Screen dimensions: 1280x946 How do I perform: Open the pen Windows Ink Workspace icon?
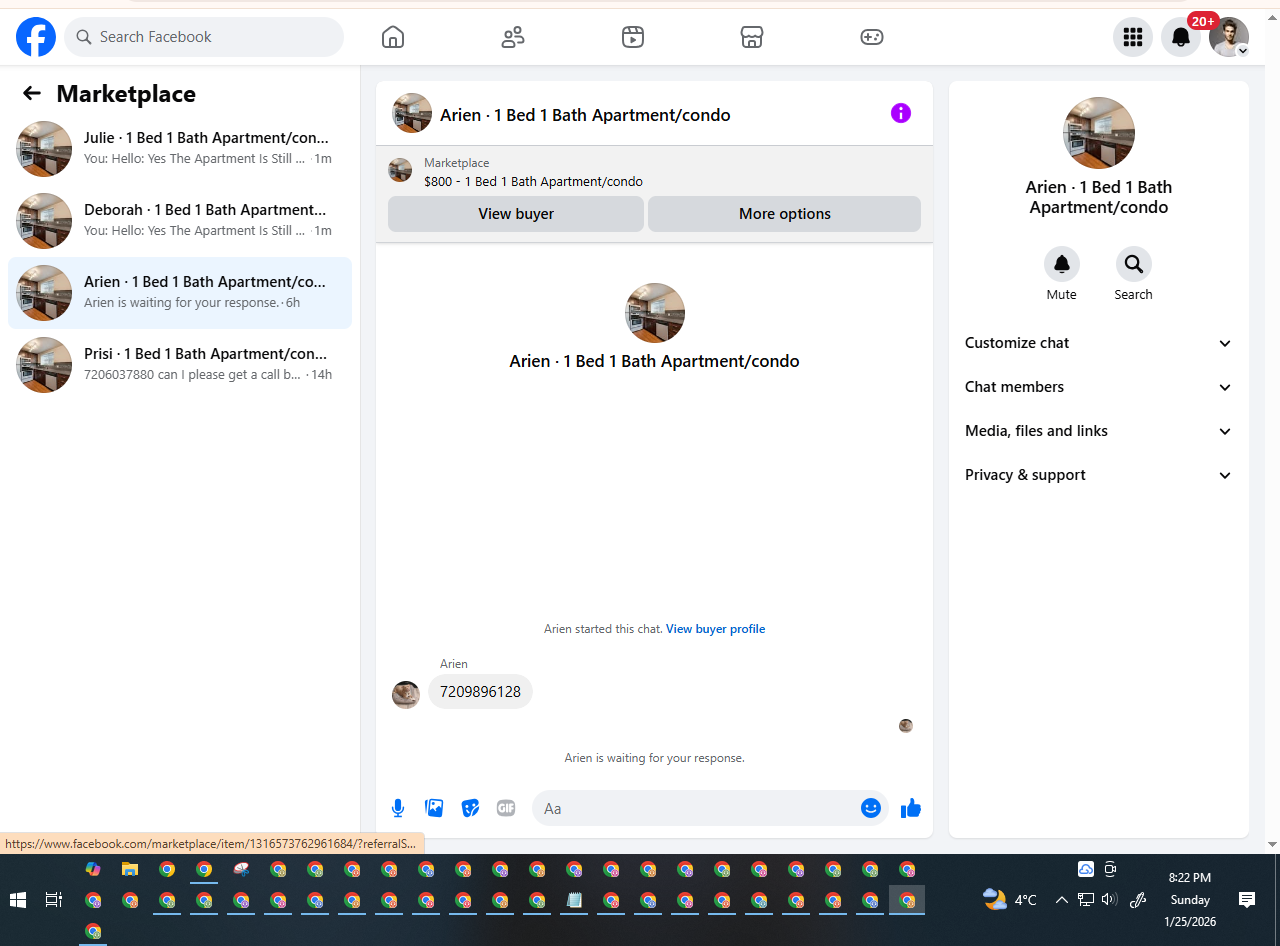[x=1137, y=900]
